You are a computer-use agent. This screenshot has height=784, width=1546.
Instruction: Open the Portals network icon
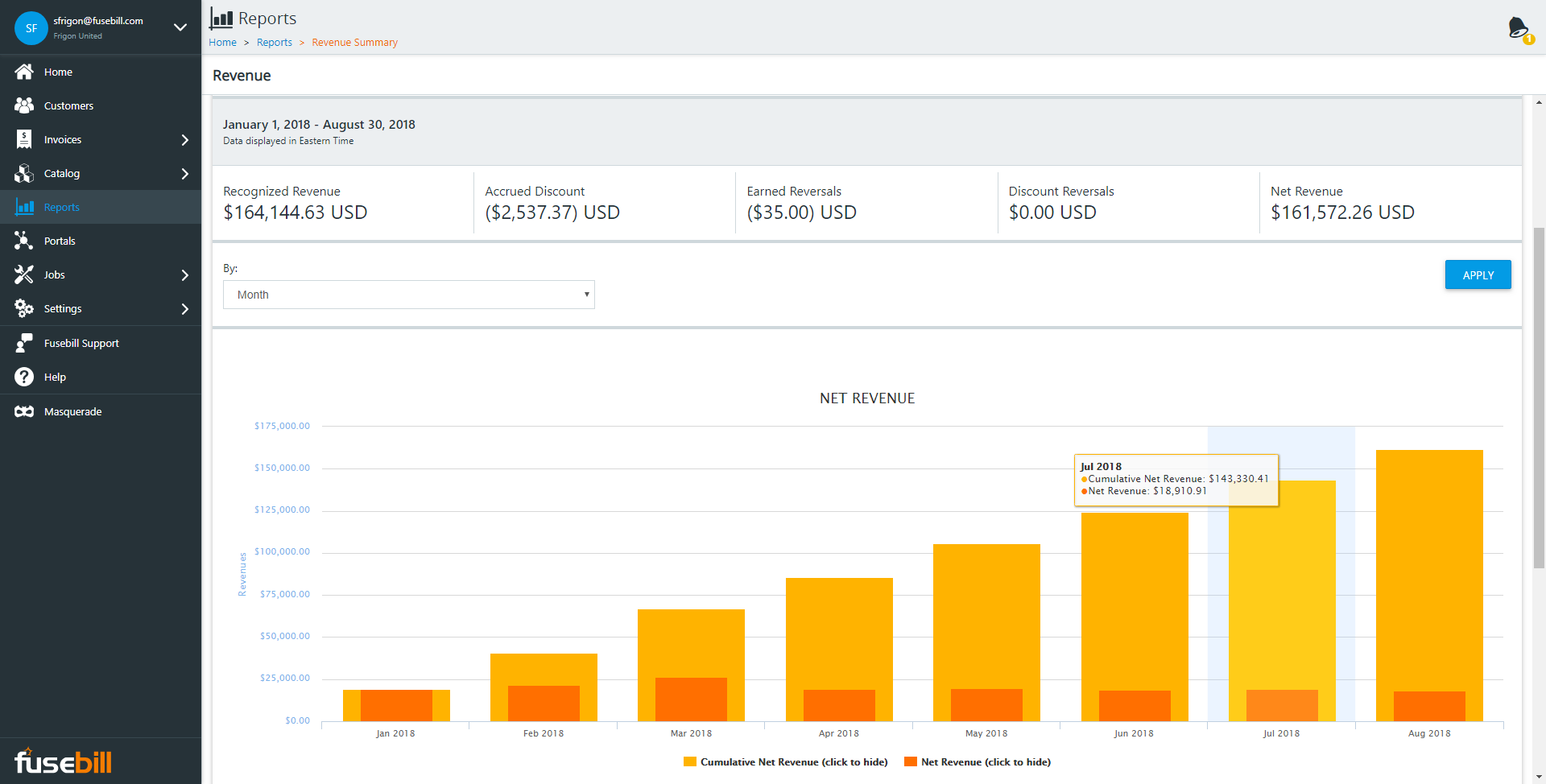24,241
